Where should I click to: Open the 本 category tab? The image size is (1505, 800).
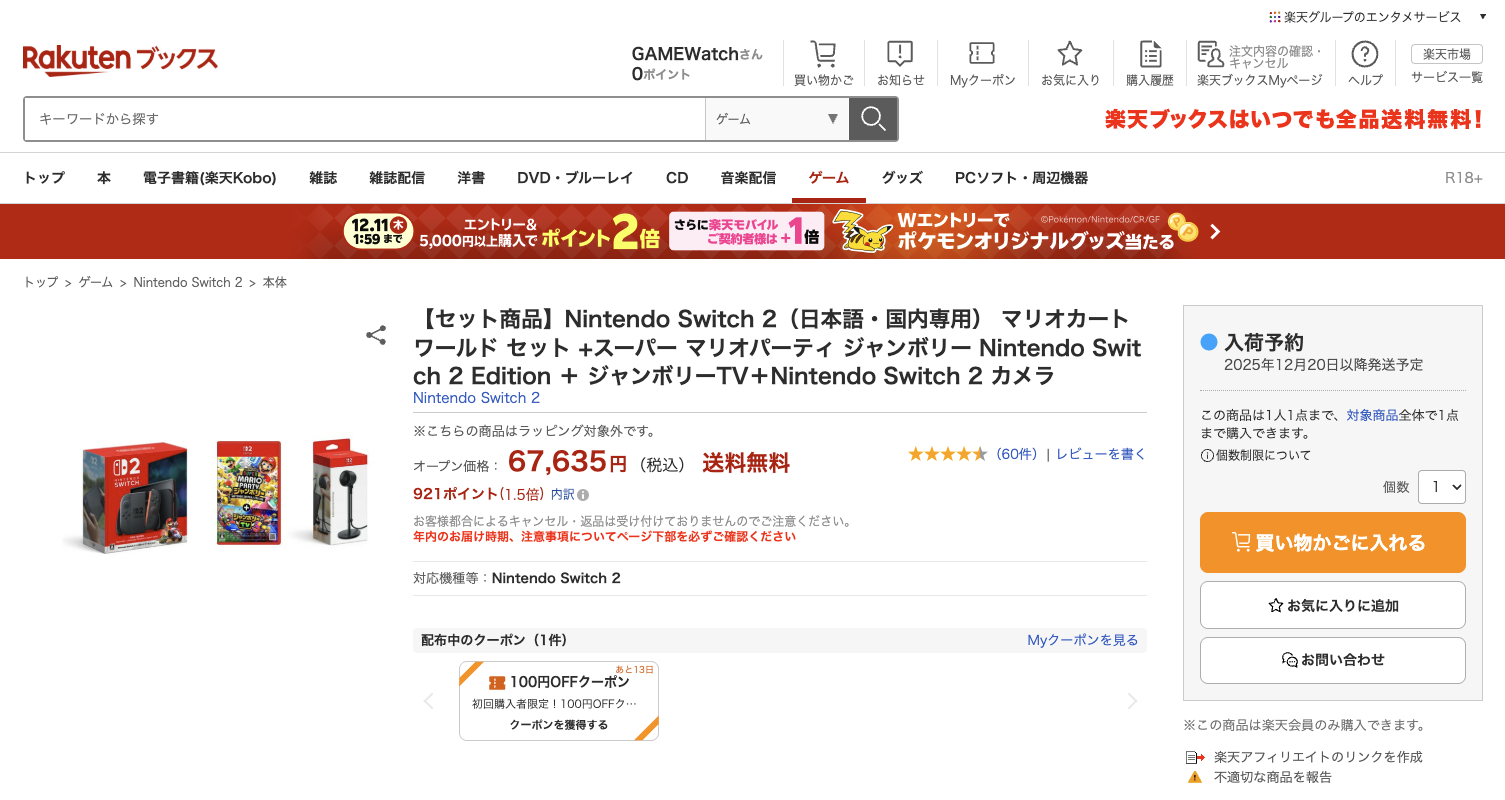coord(104,178)
